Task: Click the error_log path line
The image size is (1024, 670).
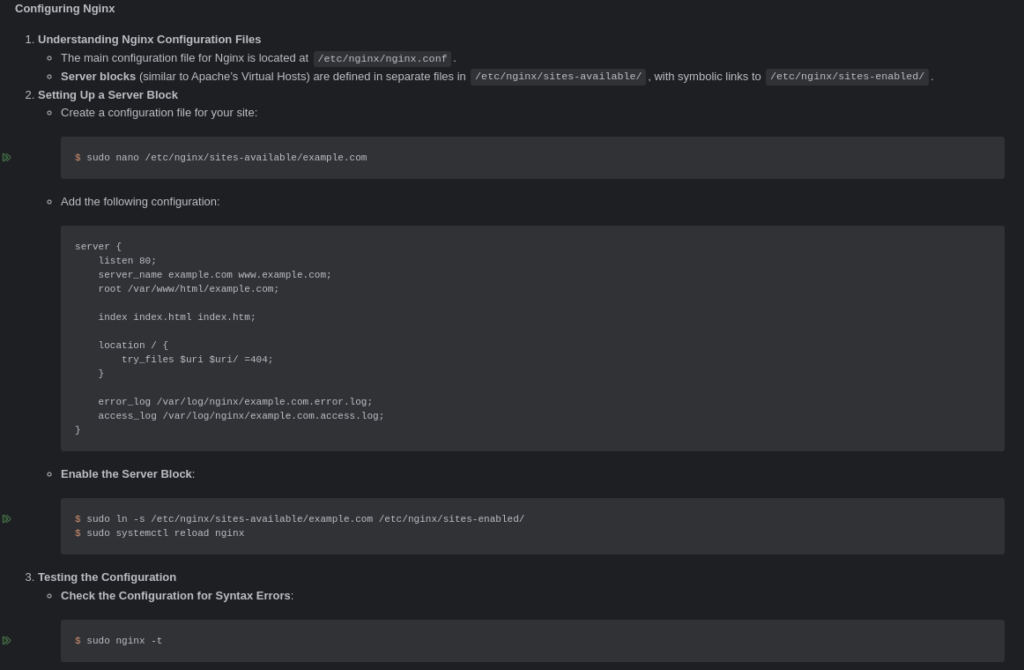Action: coord(235,402)
